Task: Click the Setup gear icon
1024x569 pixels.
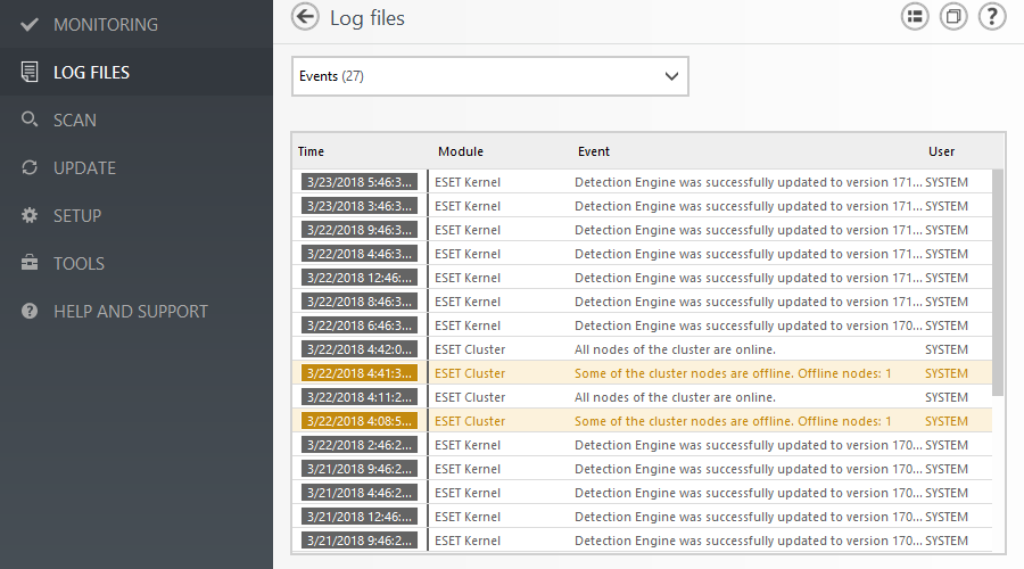Action: (29, 216)
